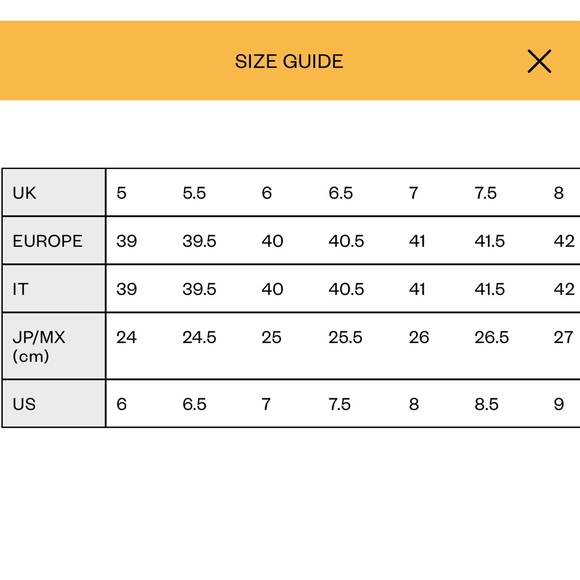
Task: Click UK size 7.5 cell
Action: [486, 193]
